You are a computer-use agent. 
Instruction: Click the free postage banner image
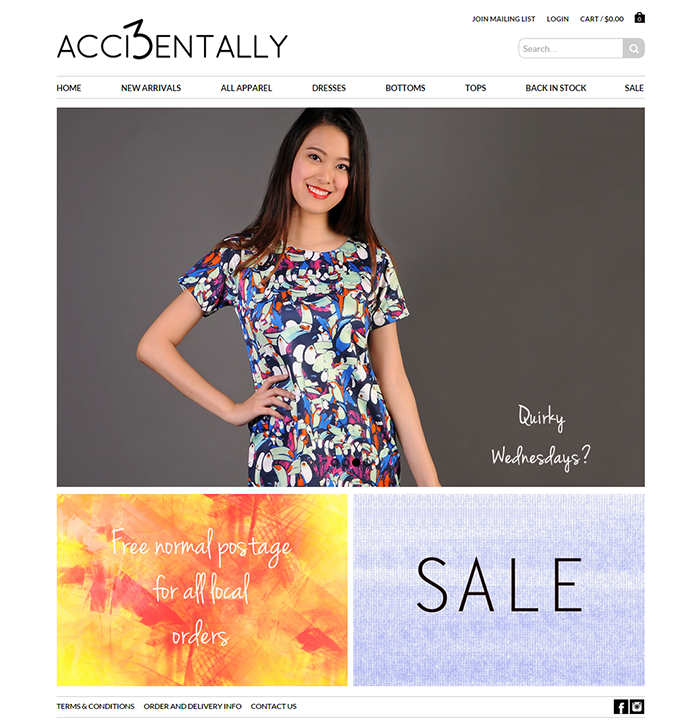tap(202, 589)
